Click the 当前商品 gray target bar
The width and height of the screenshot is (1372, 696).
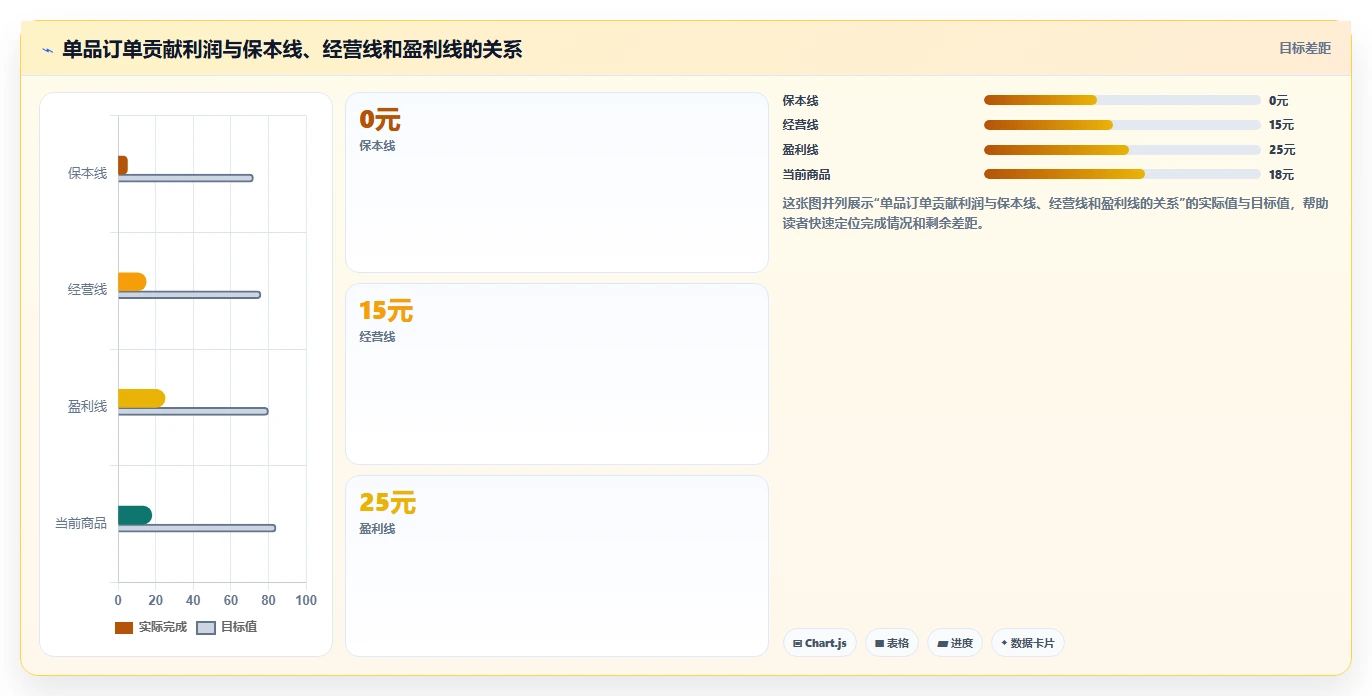click(197, 528)
